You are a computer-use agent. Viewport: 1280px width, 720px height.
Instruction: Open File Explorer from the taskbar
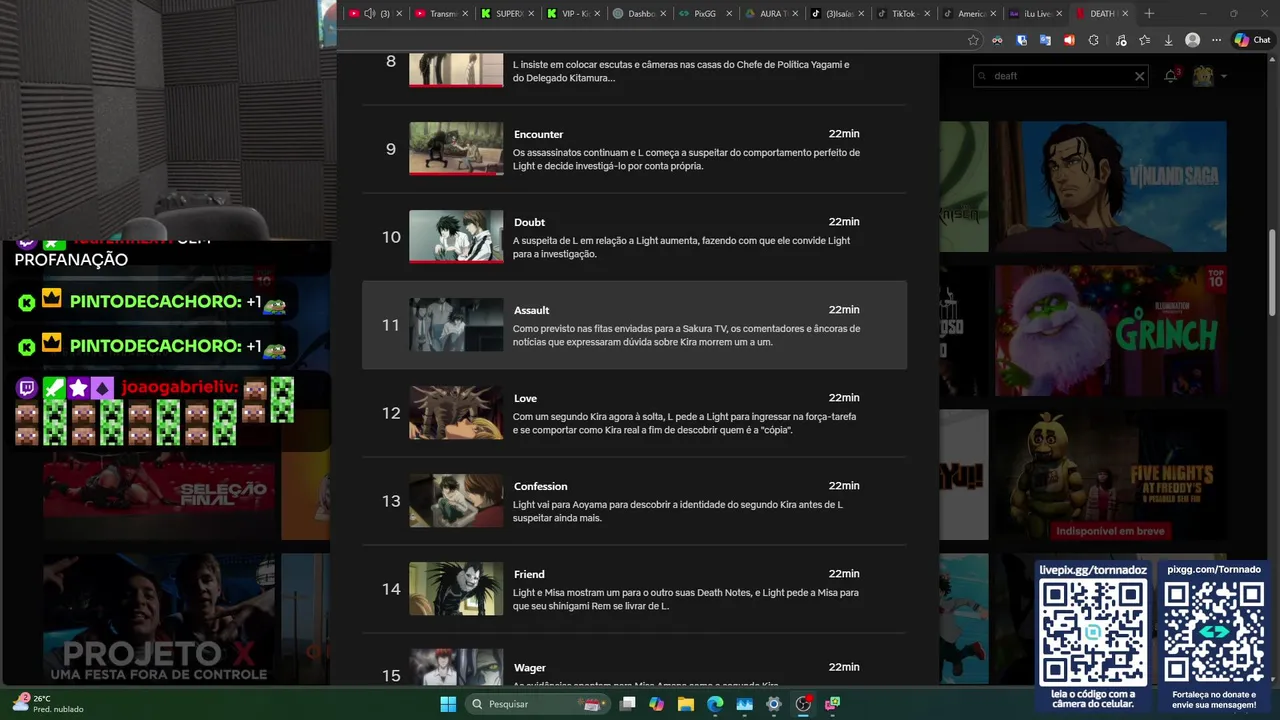tap(686, 704)
